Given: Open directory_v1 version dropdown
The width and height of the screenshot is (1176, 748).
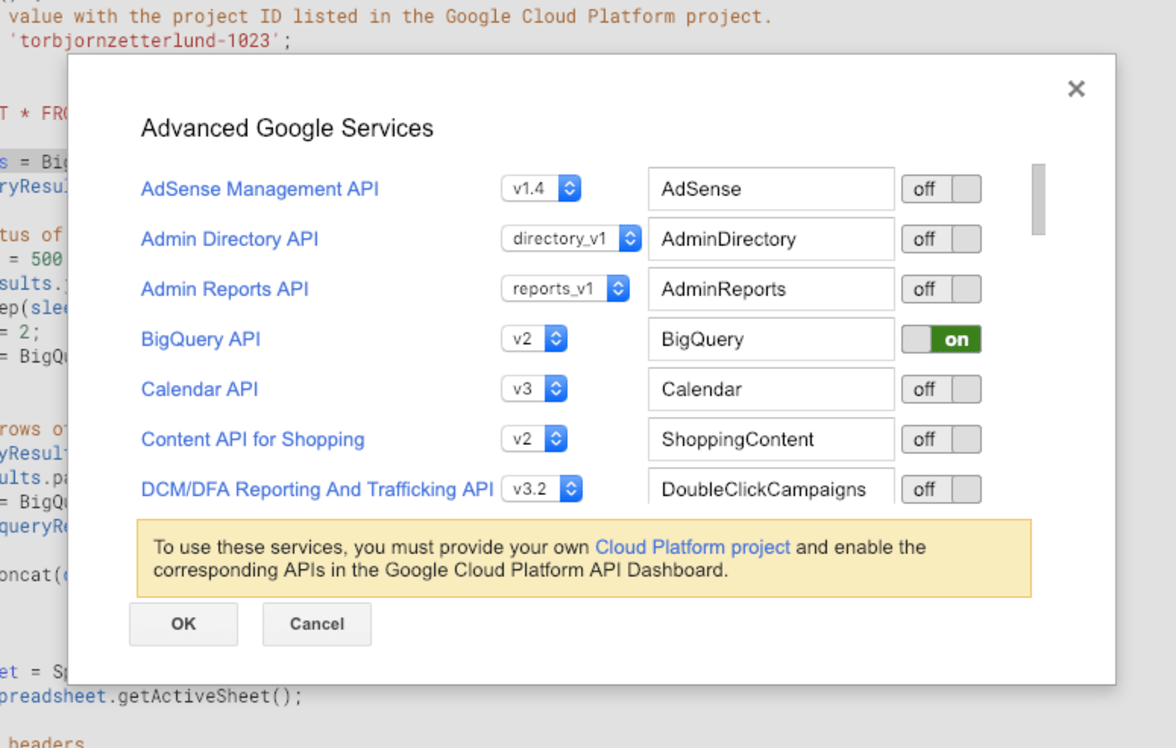Looking at the screenshot, I should click(x=571, y=239).
